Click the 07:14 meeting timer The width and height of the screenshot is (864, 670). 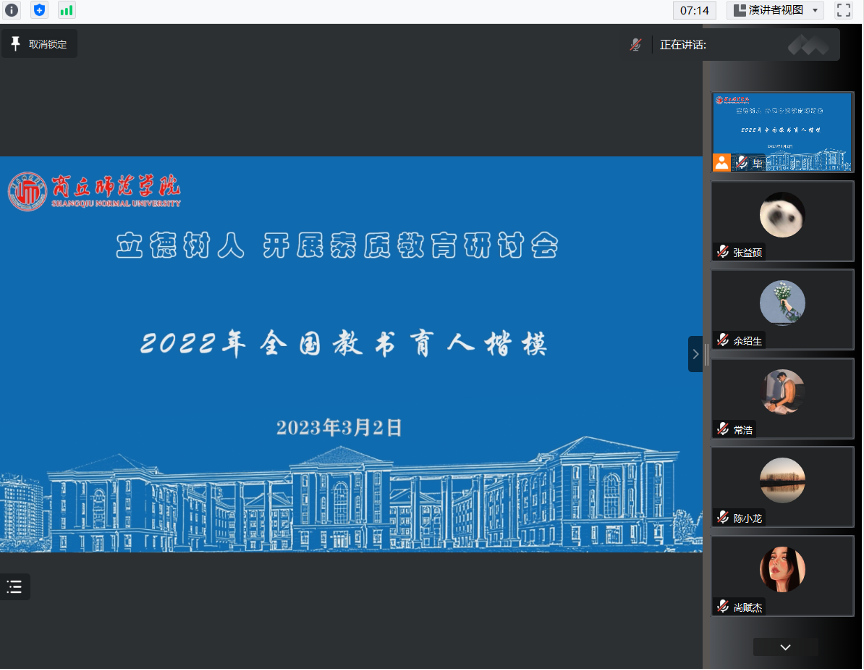click(x=694, y=10)
